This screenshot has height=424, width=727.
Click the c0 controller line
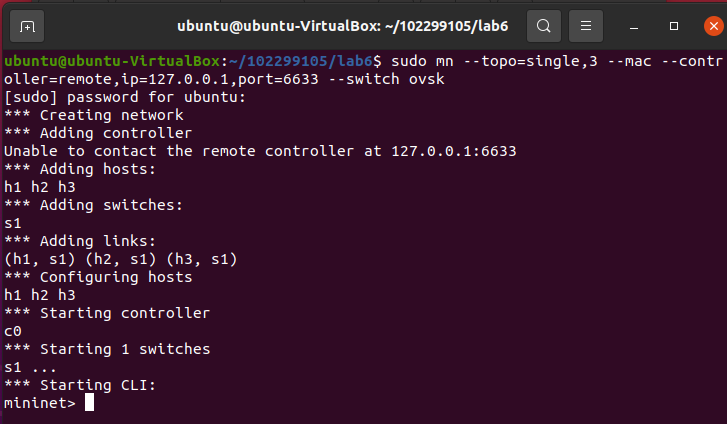click(13, 331)
